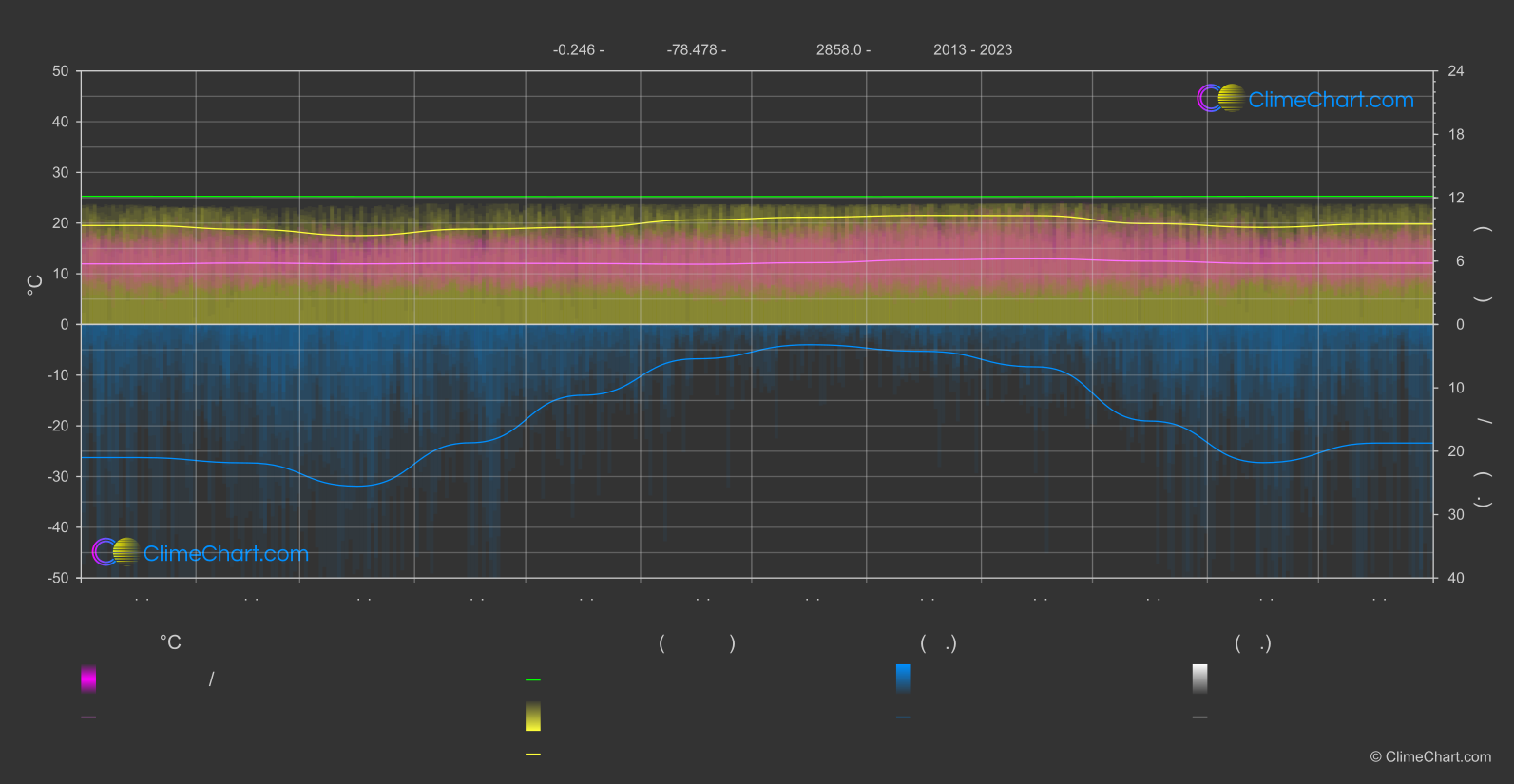The width and height of the screenshot is (1514, 784).
Task: Click the ClimeChart.com logo at top right
Action: click(1305, 99)
